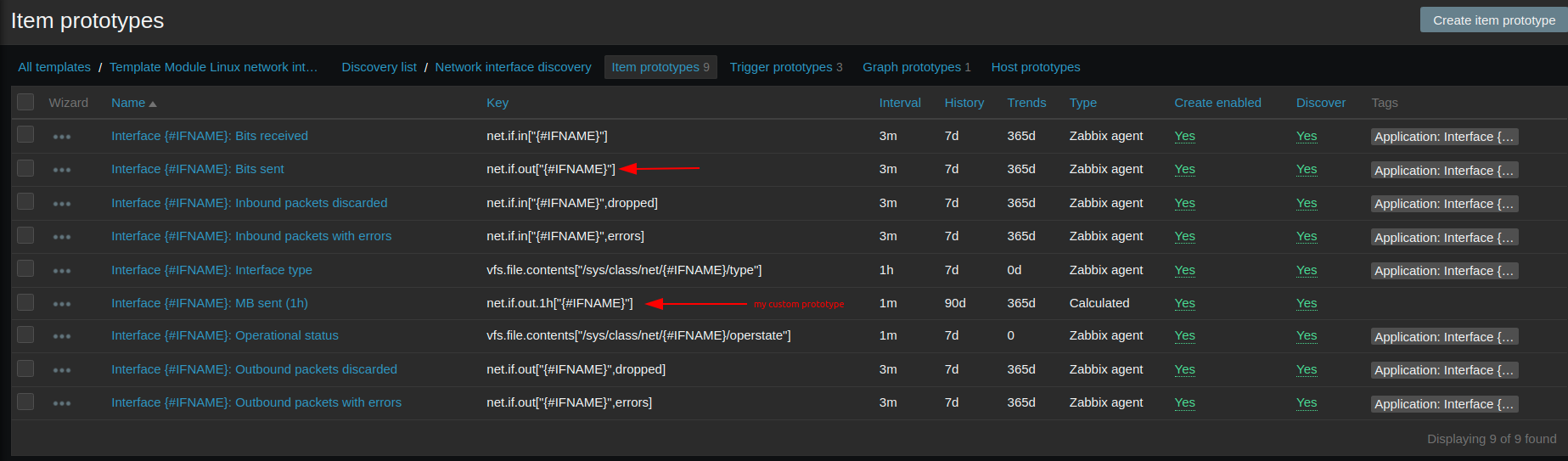Open Inbound packets with errors item prototype
Viewport: 1568px width, 461px height.
[x=251, y=236]
